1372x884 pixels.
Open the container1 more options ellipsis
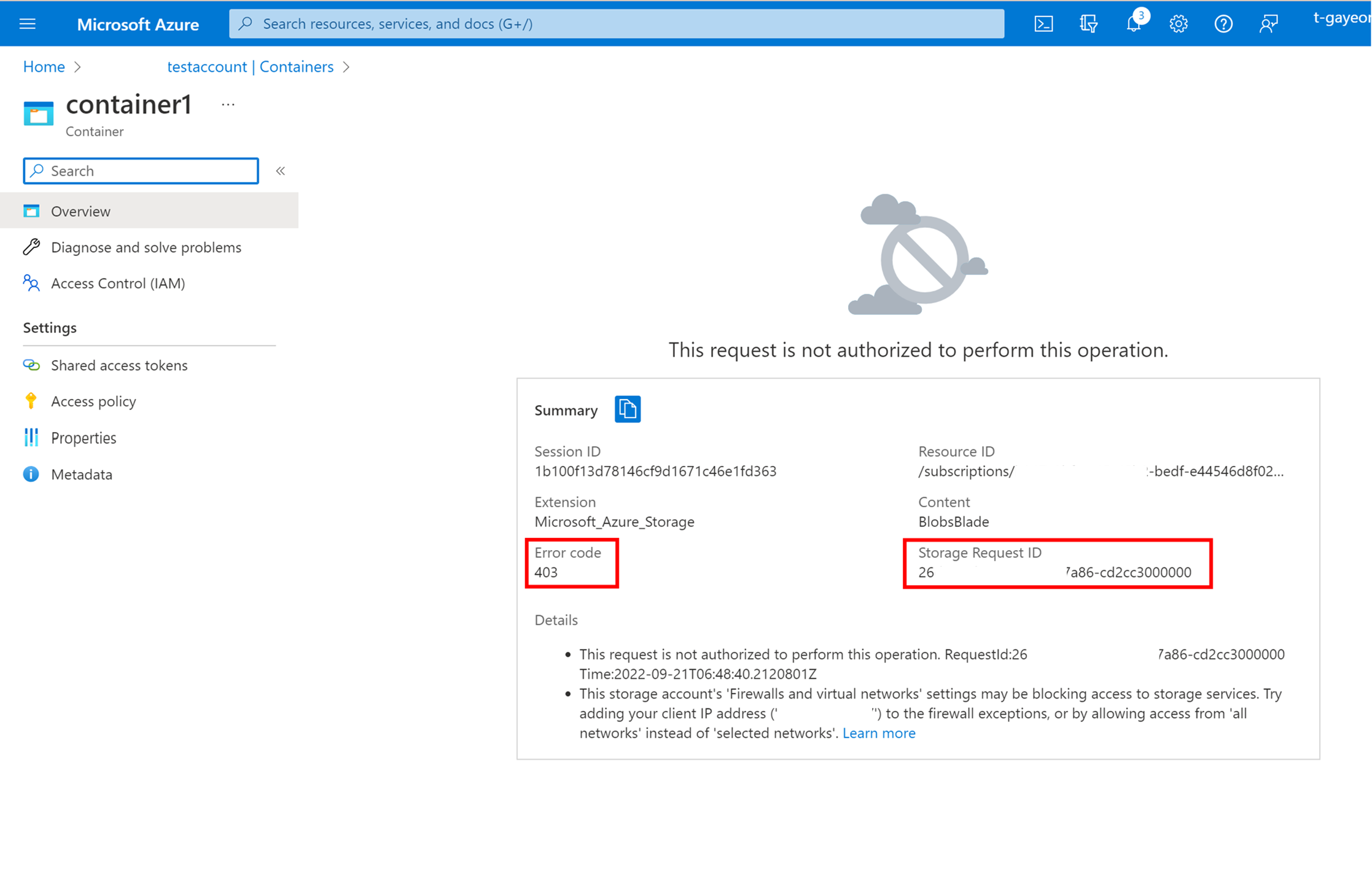[x=228, y=105]
